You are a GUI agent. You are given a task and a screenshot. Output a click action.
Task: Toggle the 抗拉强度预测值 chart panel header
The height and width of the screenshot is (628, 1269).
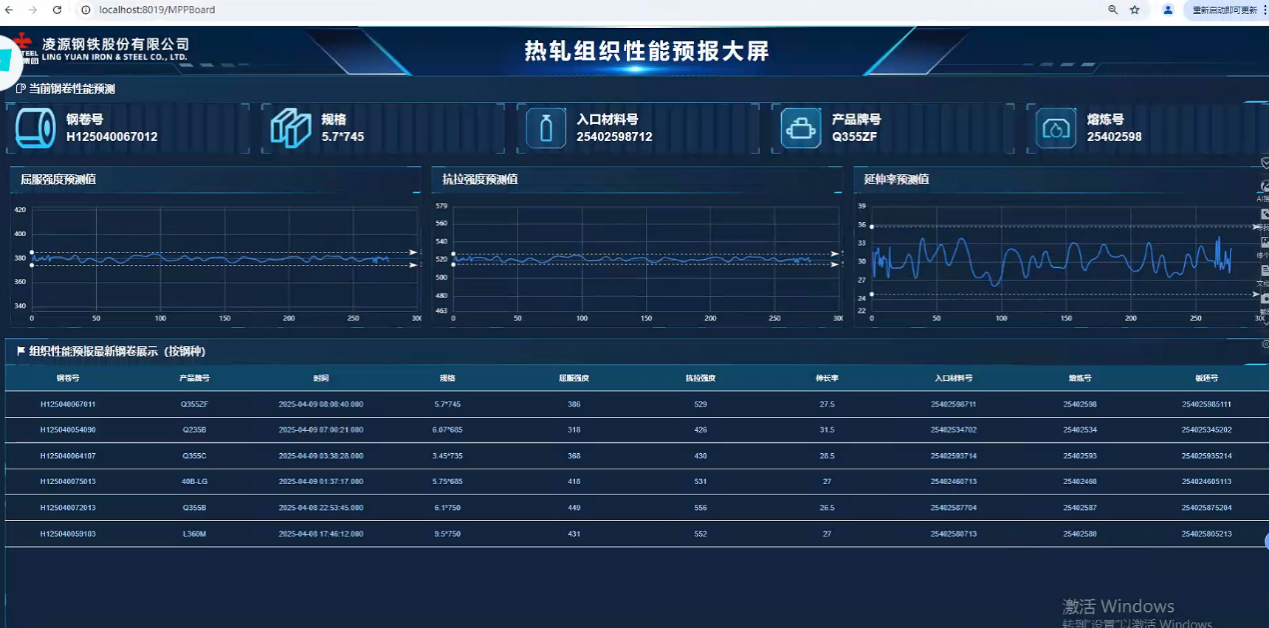(x=480, y=180)
